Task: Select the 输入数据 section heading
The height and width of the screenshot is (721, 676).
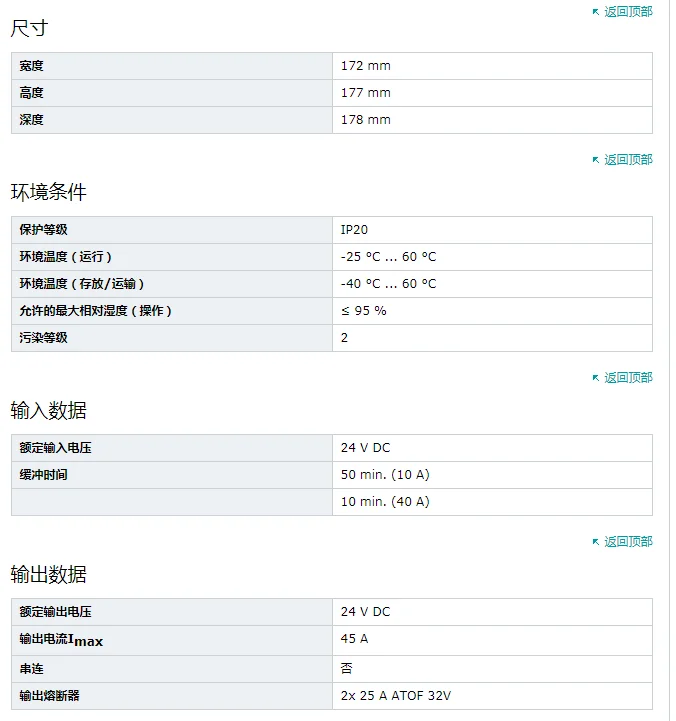Action: (49, 410)
